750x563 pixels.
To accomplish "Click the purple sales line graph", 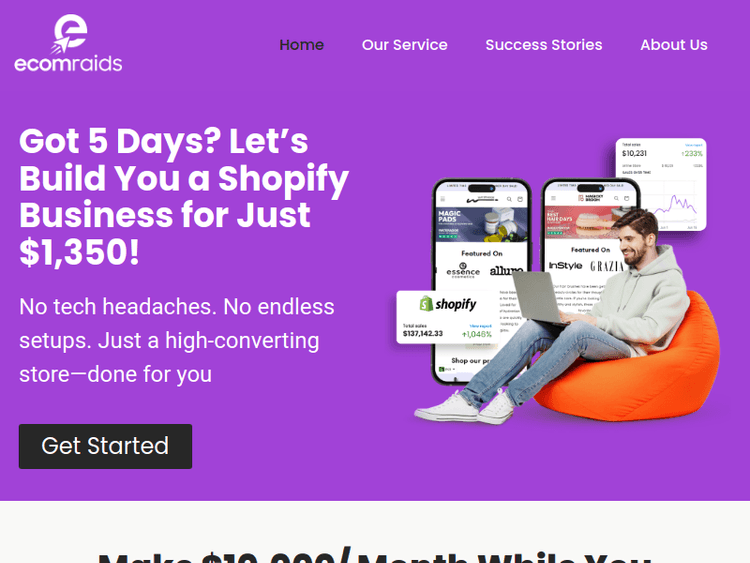I will point(674,205).
